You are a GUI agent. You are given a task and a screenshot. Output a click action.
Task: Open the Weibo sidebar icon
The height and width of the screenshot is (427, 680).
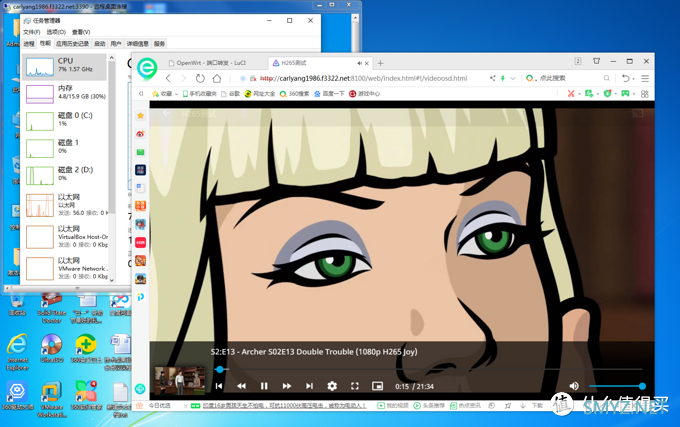(x=141, y=134)
